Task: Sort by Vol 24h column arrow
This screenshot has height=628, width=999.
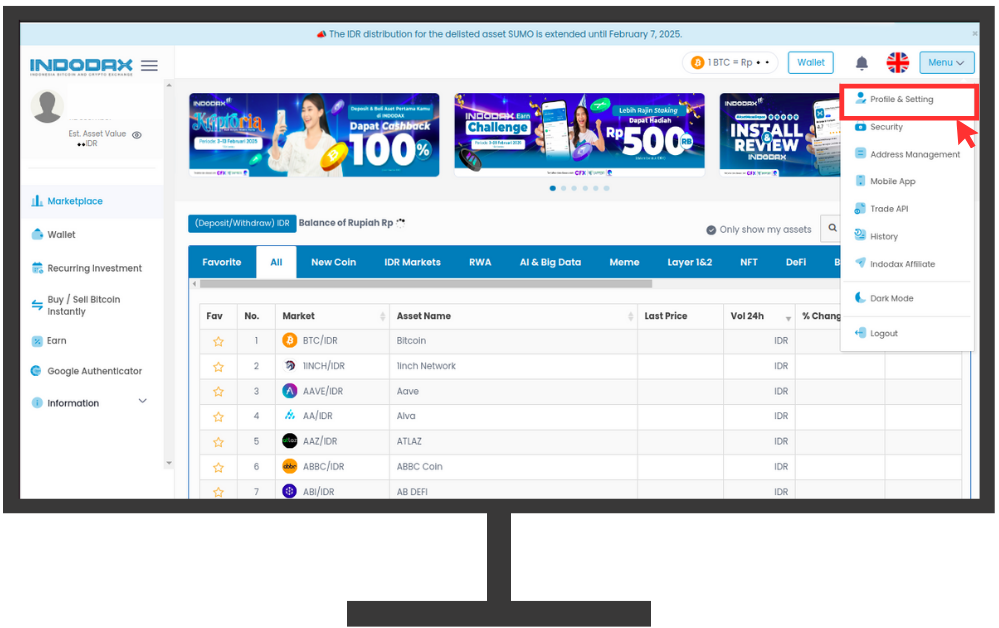Action: [787, 317]
